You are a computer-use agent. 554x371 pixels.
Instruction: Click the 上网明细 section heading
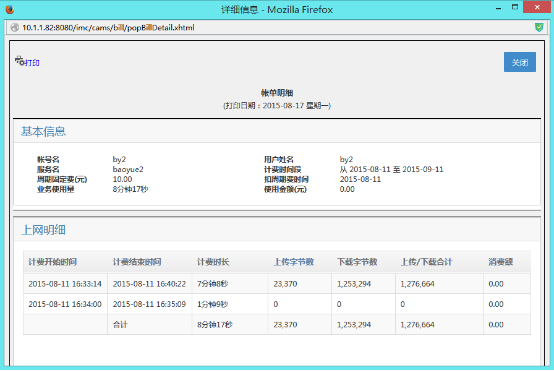point(43,230)
